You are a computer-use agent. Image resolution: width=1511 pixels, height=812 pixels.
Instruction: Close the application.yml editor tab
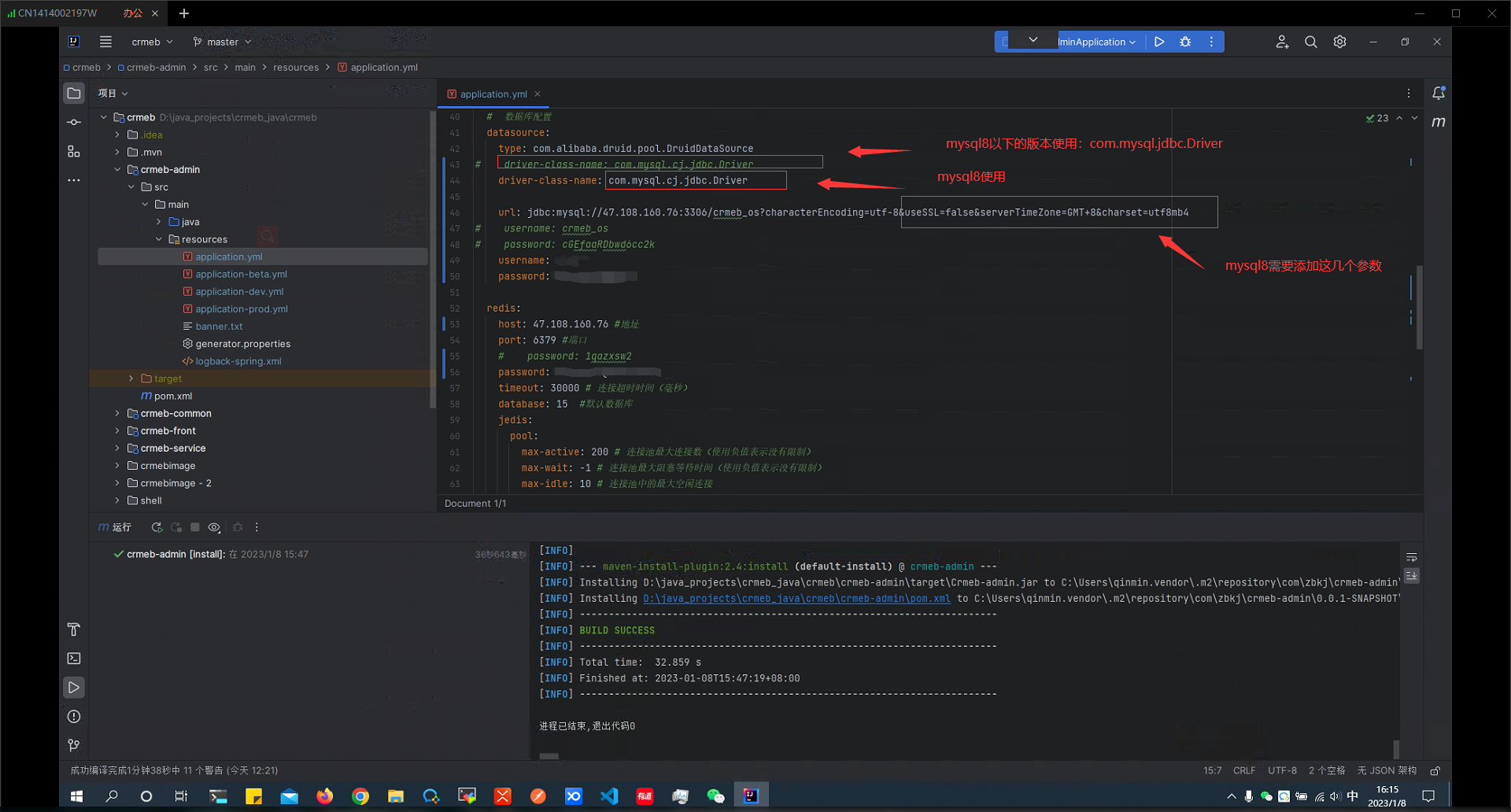pos(538,94)
